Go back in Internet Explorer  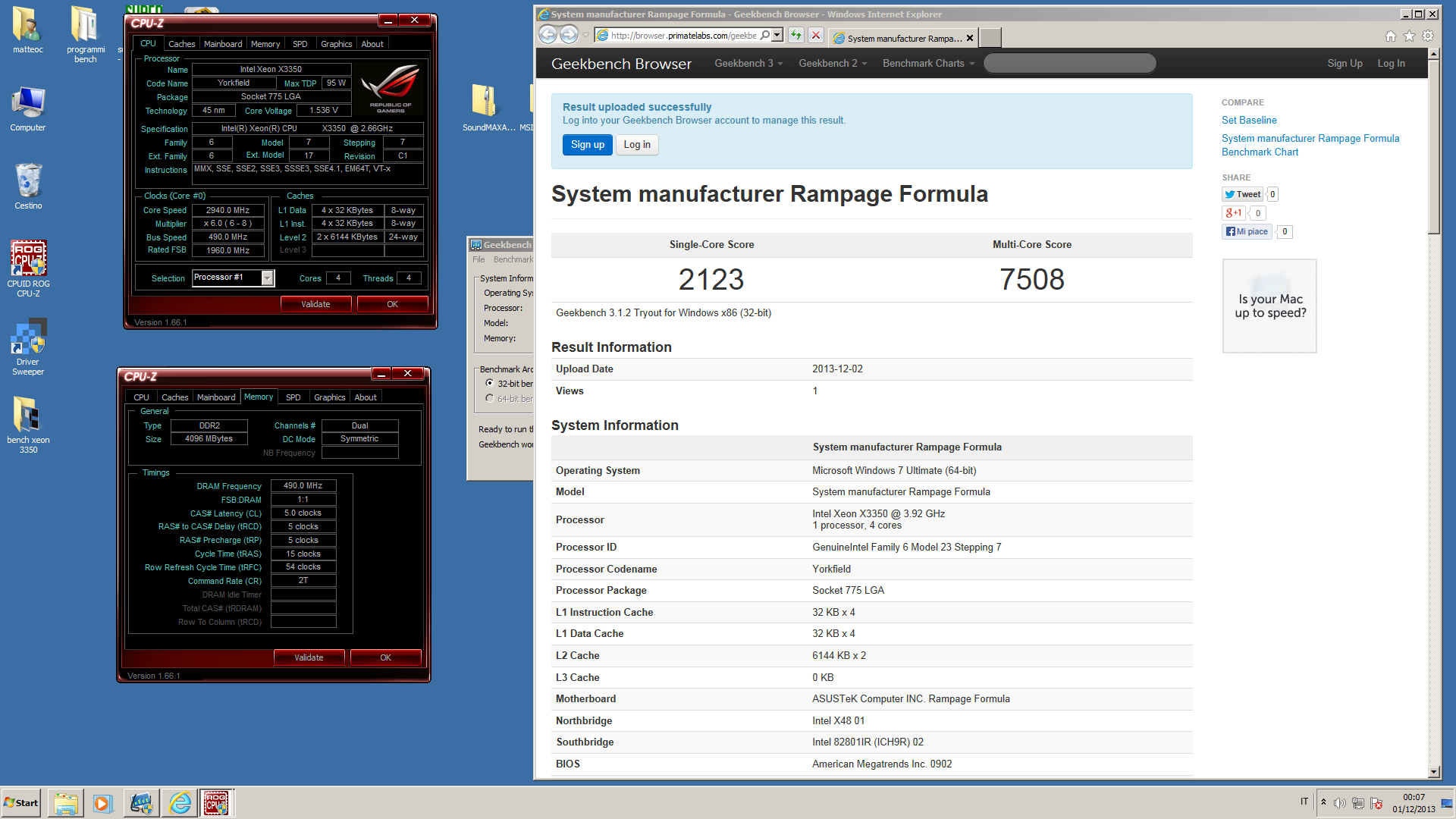click(x=548, y=34)
